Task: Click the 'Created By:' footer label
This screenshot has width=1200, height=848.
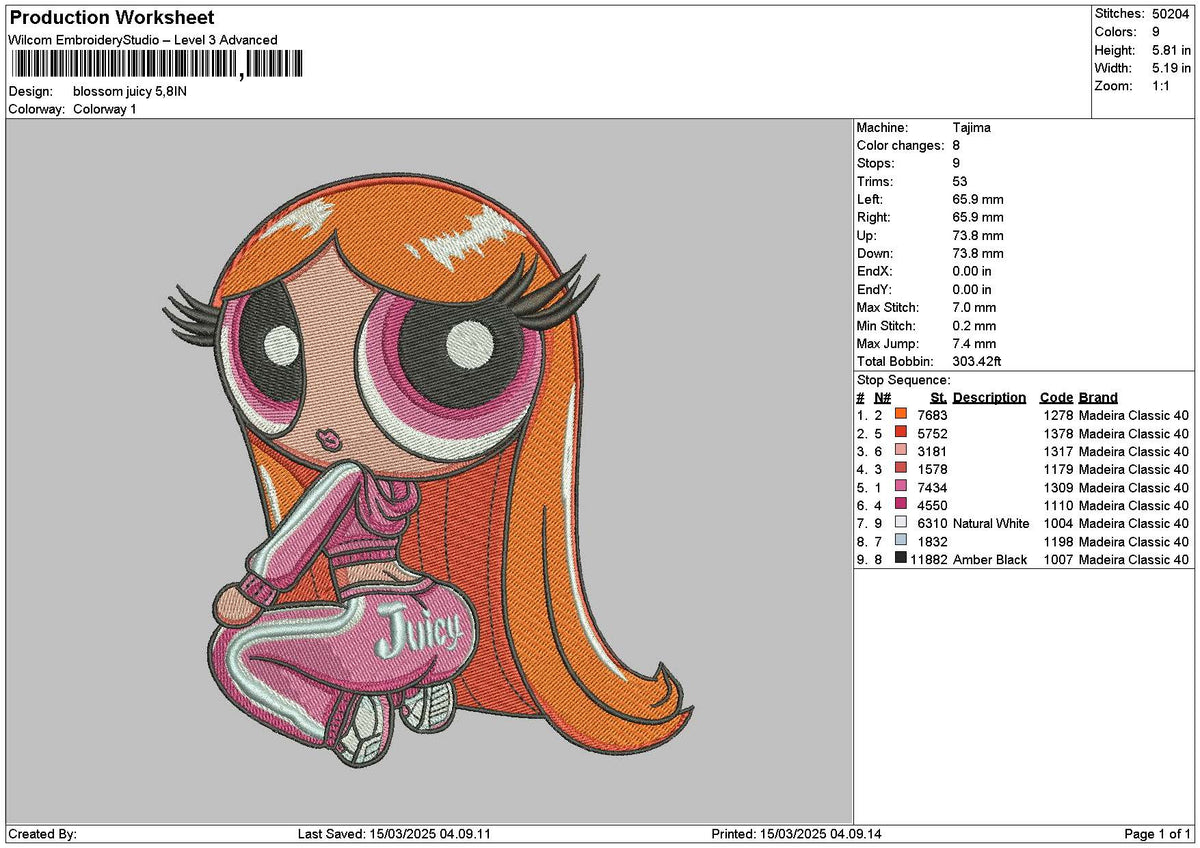Action: point(42,834)
